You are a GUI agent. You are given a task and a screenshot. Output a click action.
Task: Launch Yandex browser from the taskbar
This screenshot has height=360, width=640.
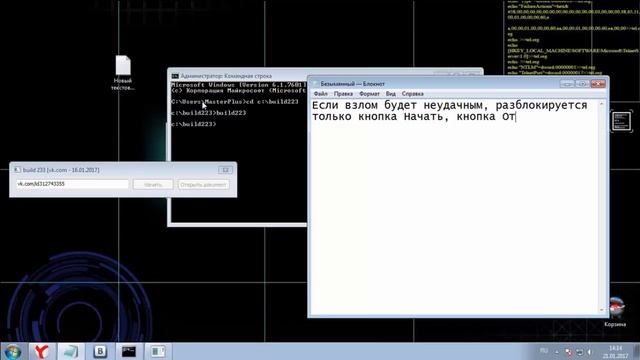41,351
